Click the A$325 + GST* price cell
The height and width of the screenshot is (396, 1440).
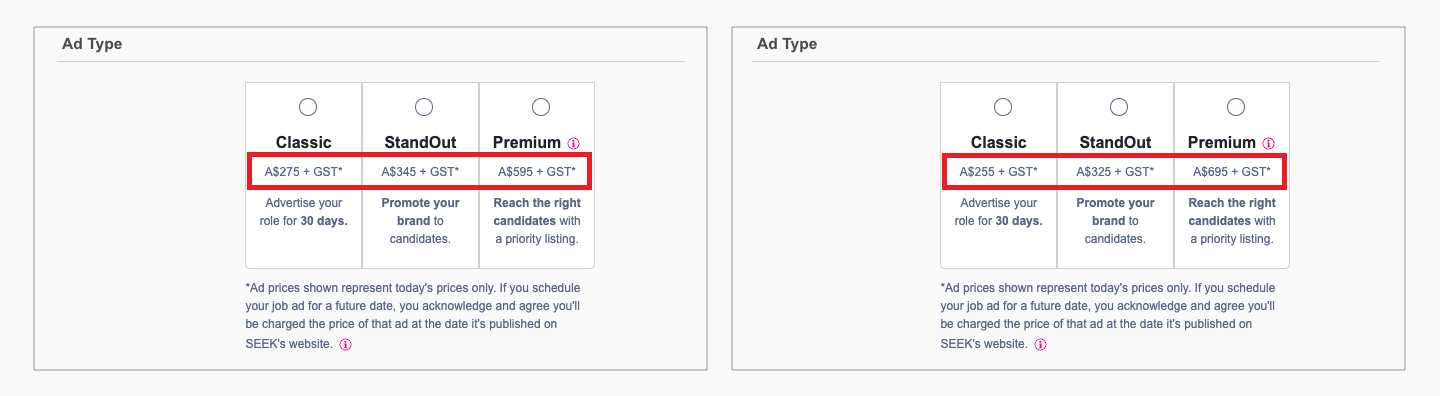[1115, 172]
